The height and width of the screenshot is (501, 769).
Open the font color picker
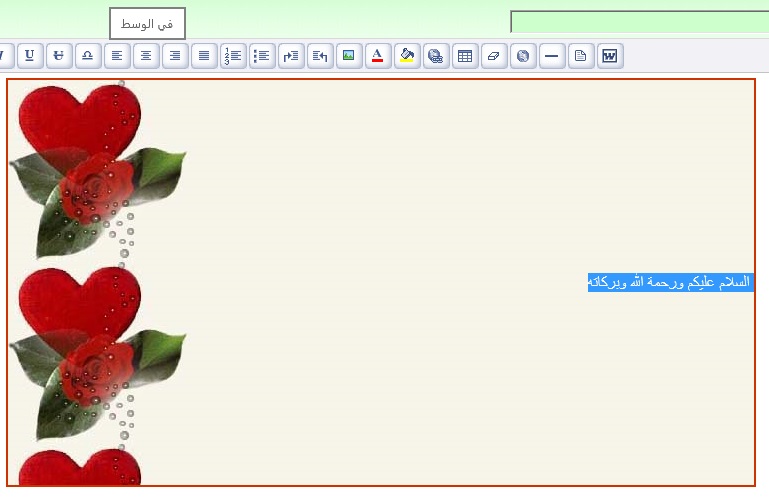click(378, 56)
